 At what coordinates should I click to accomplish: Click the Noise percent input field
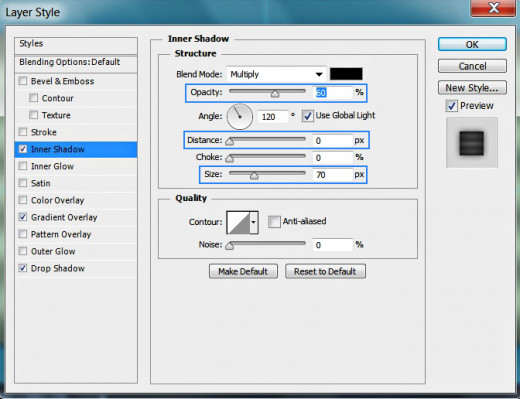coord(333,245)
